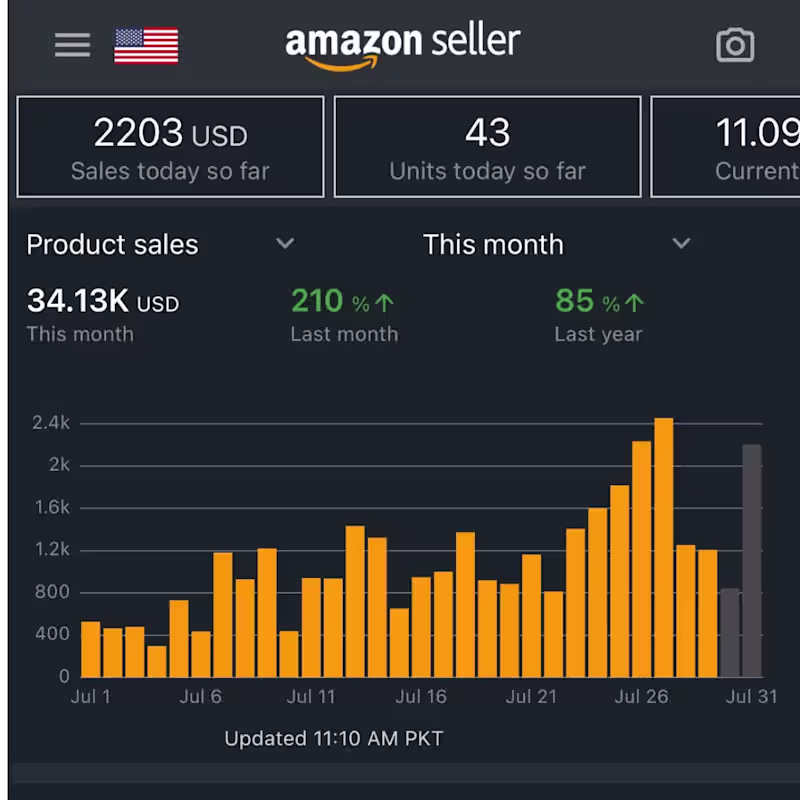Open the Units today so far card
The height and width of the screenshot is (800, 800).
(x=487, y=147)
